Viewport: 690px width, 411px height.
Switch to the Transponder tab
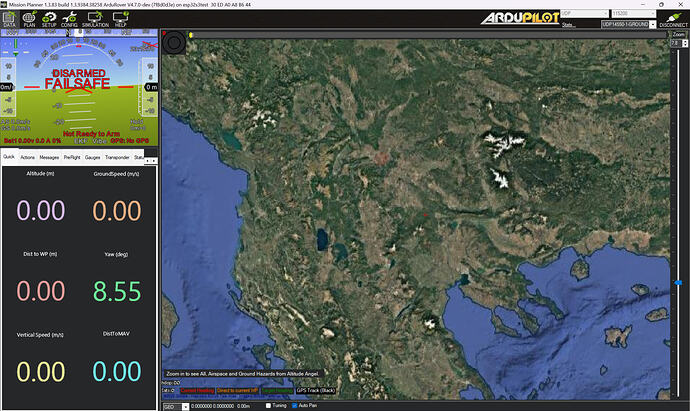[x=117, y=157]
